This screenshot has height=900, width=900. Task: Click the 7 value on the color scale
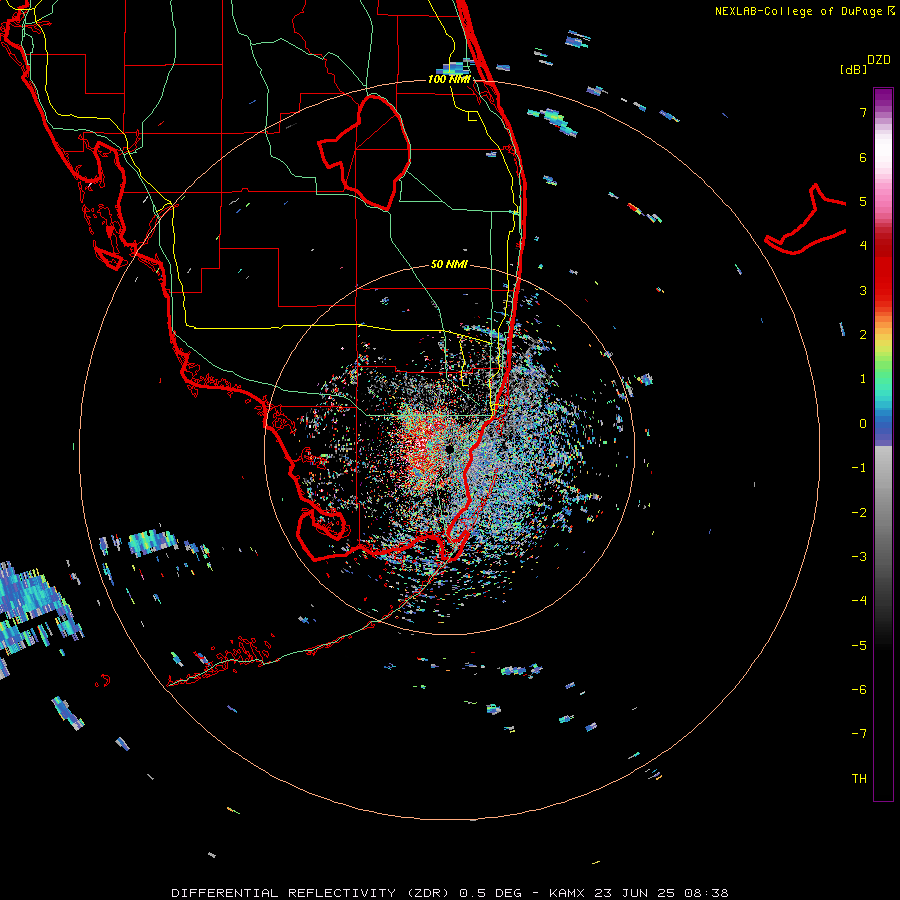coord(863,112)
